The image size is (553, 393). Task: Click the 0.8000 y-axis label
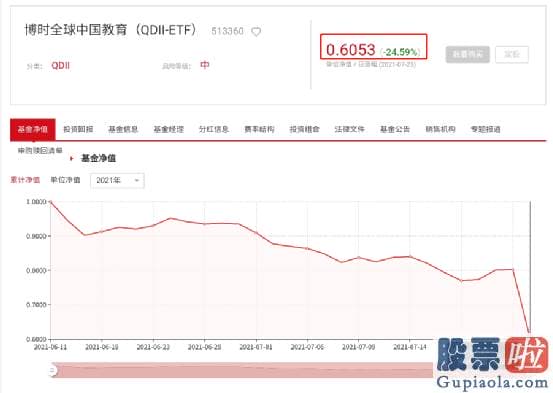click(36, 270)
